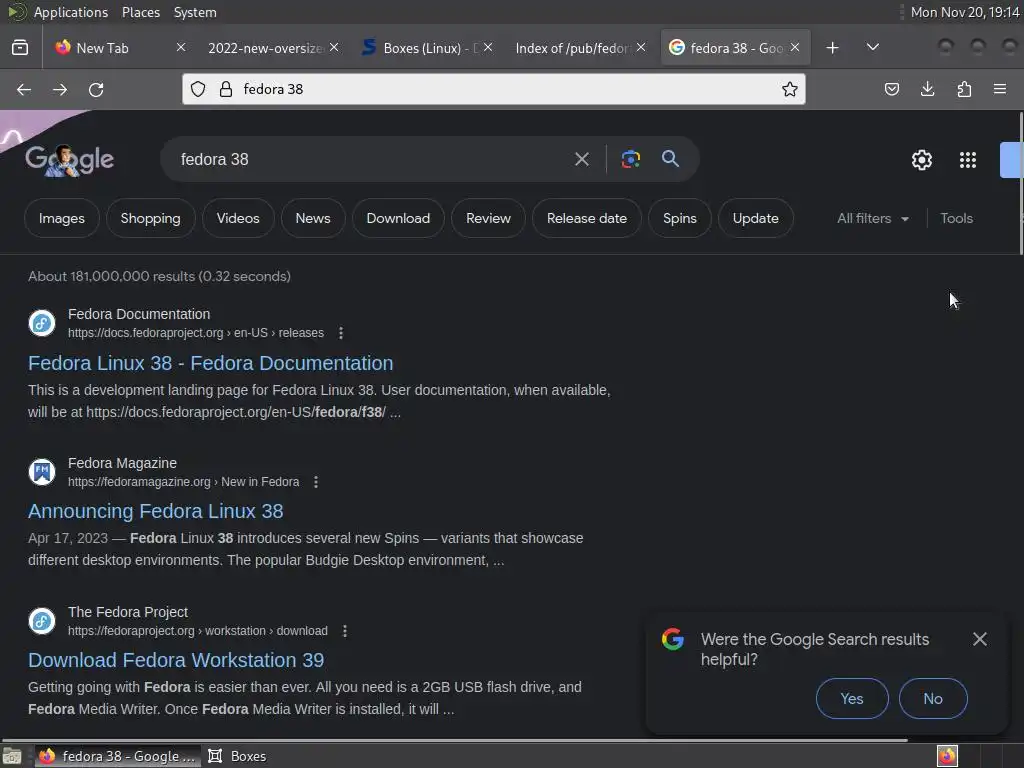Open Google quick settings gear
The width and height of the screenshot is (1024, 768).
921,160
